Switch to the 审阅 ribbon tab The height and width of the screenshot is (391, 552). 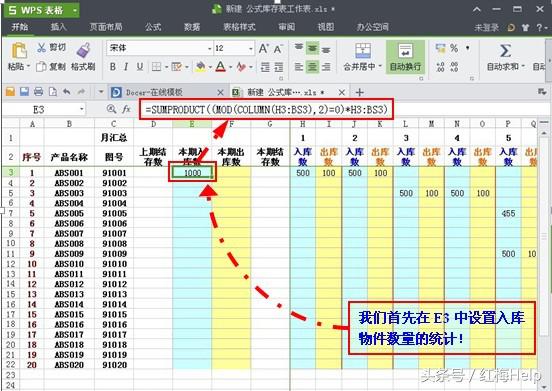pyautogui.click(x=287, y=27)
